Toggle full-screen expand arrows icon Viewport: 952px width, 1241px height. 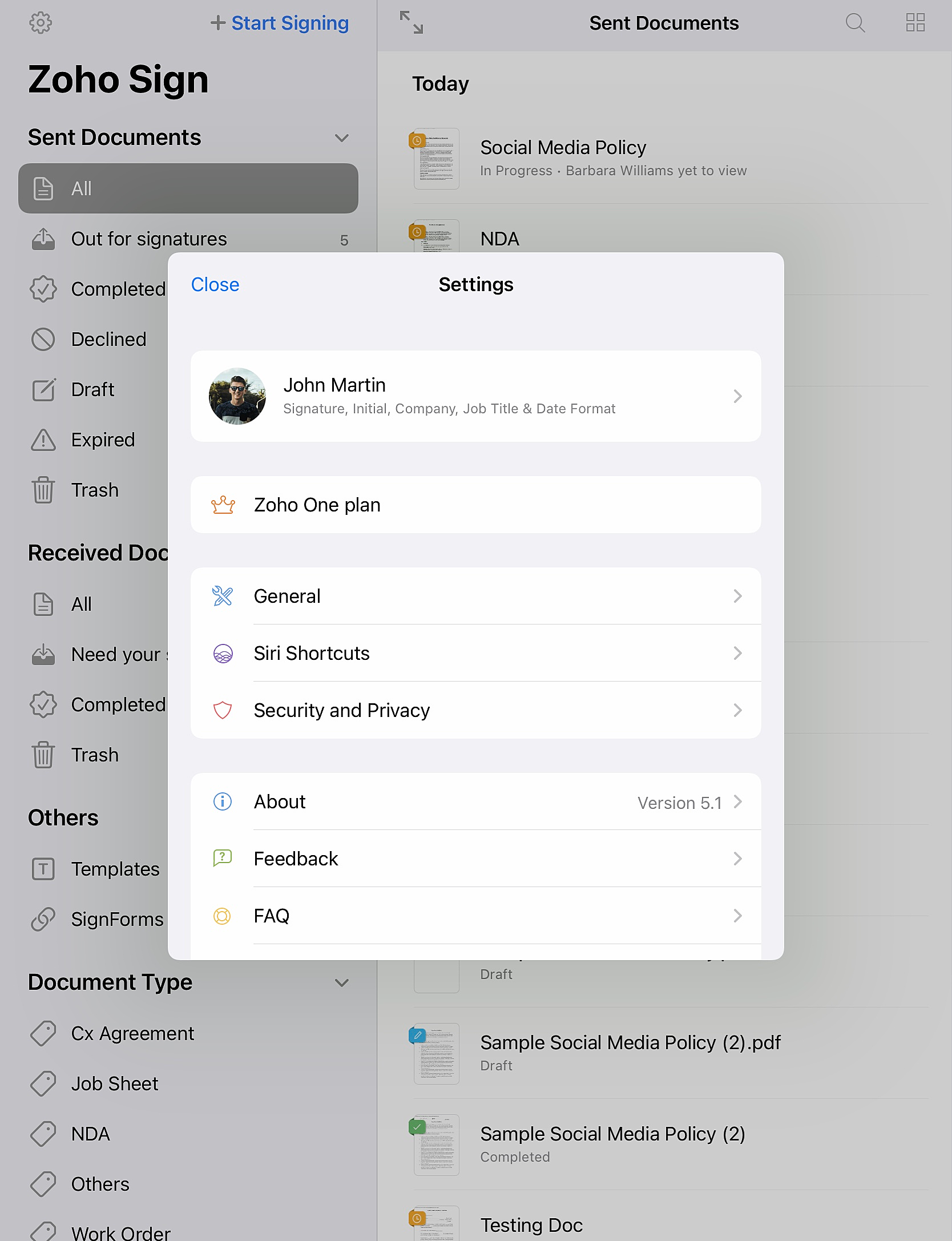coord(412,23)
